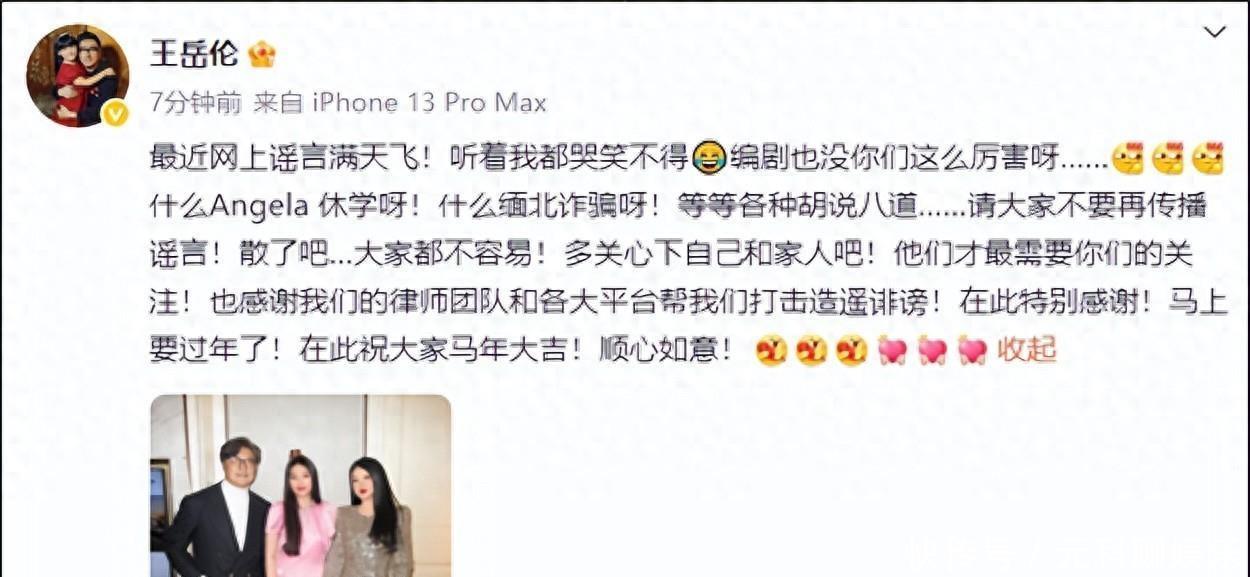
Task: Click the middle emoji after 这么厉害呀
Action: tap(1168, 158)
